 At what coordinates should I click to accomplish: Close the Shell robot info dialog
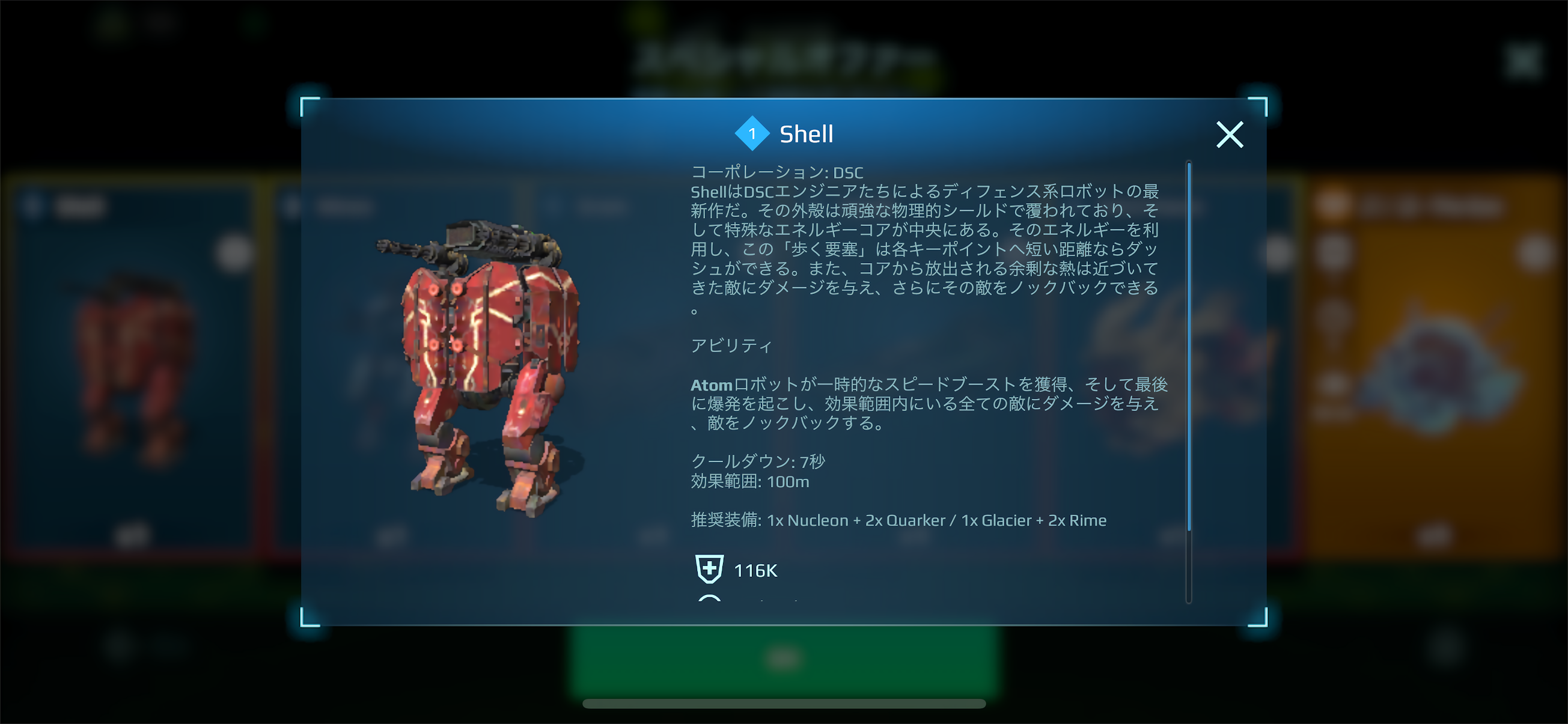tap(1229, 135)
